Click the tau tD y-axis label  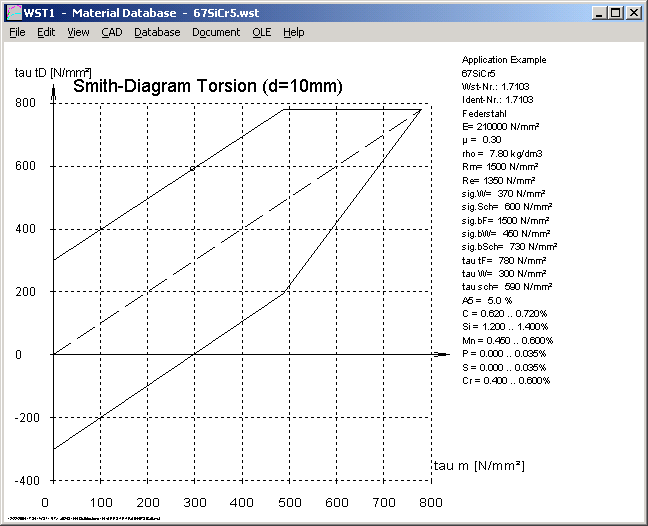pos(53,71)
